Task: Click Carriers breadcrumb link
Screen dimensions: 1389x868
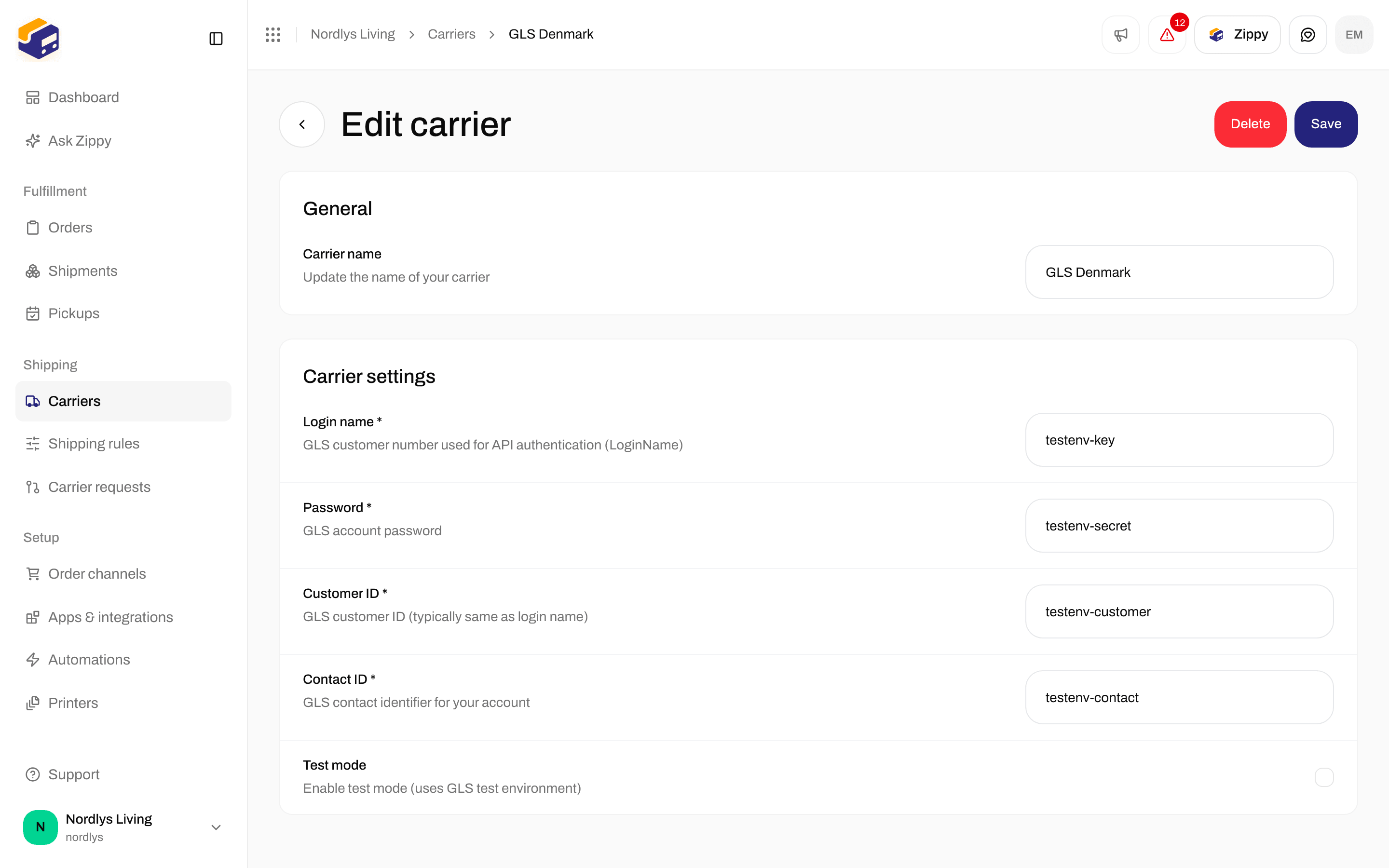Action: pos(451,34)
